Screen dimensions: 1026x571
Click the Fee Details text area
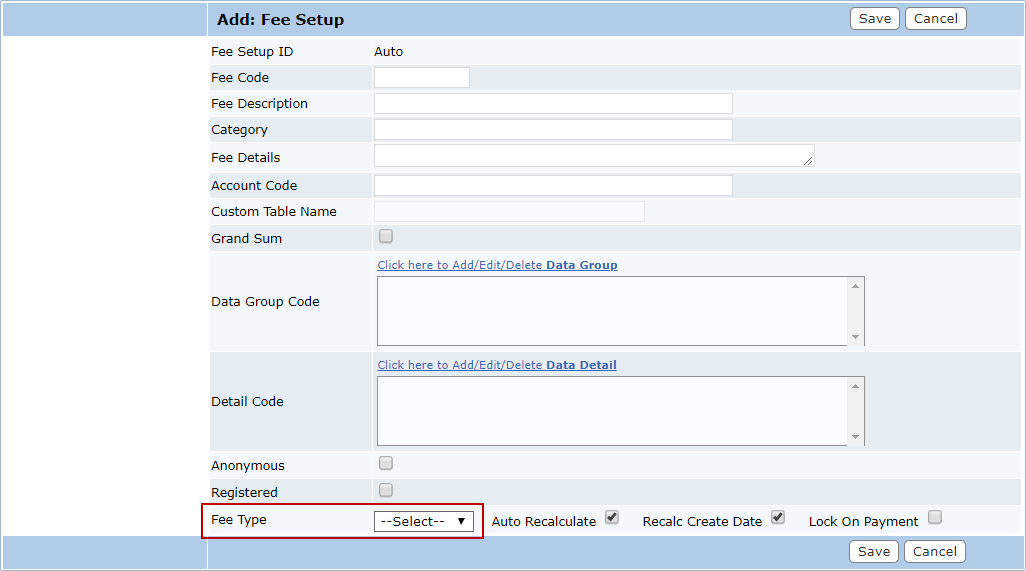[593, 156]
